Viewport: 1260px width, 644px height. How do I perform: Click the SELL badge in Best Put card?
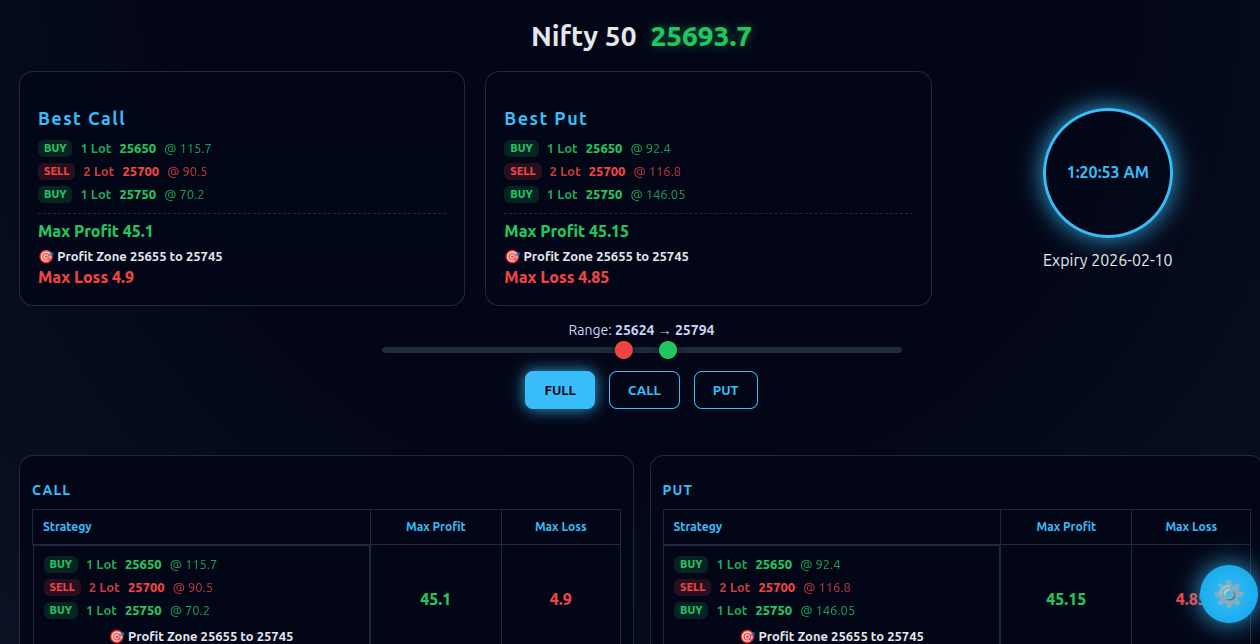523,171
